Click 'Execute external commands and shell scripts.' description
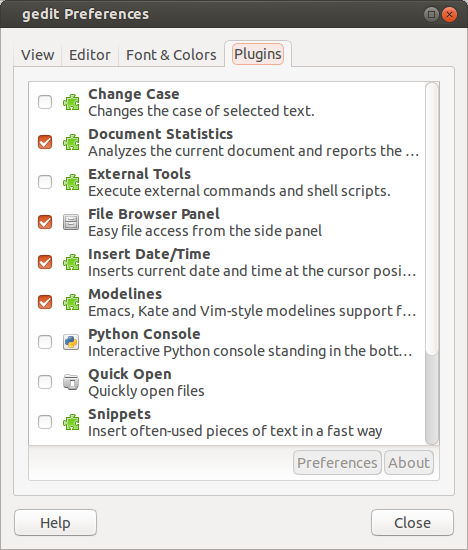468x550 pixels. 239,191
